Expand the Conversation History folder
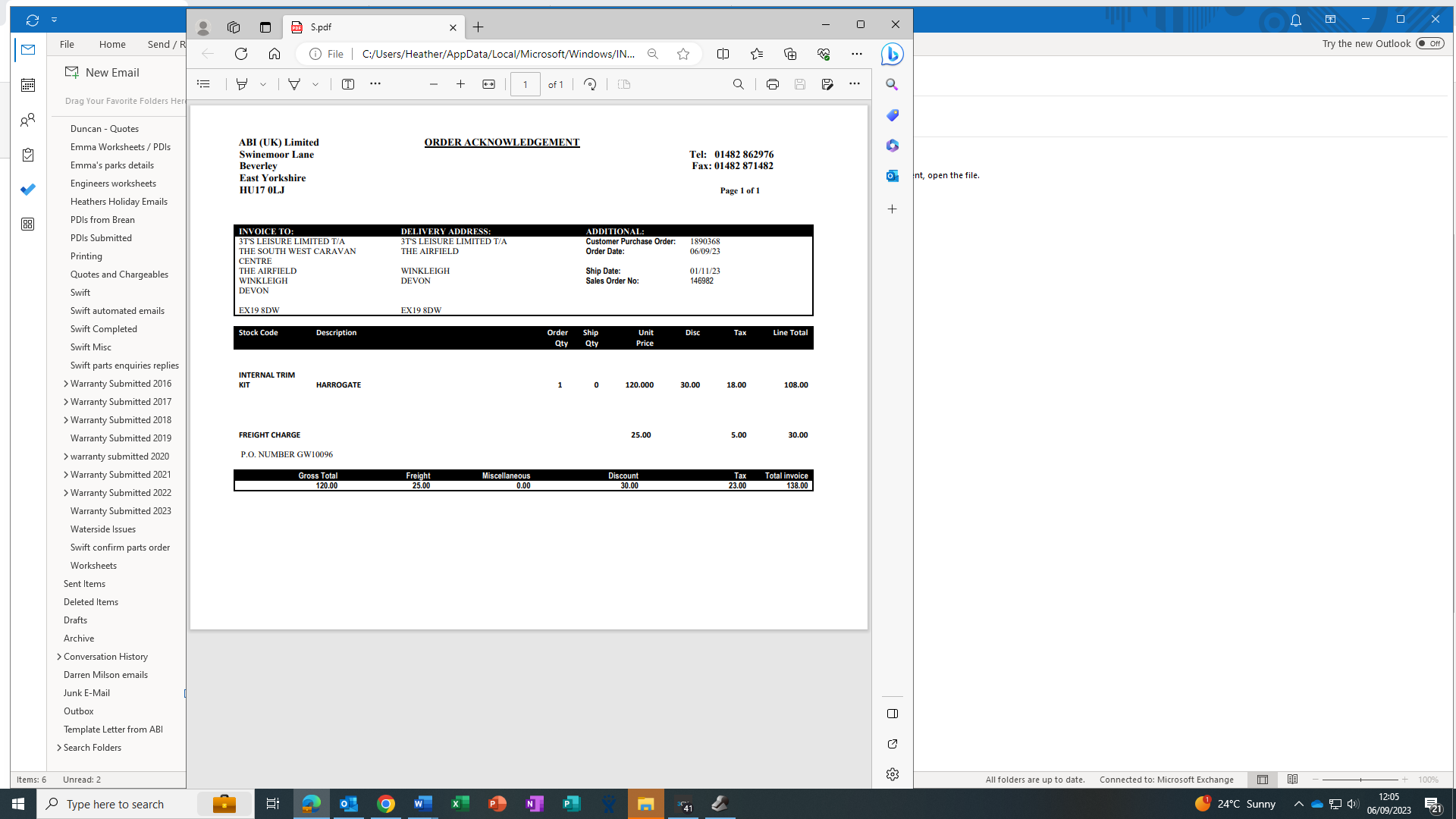Image resolution: width=1456 pixels, height=819 pixels. pyautogui.click(x=59, y=657)
